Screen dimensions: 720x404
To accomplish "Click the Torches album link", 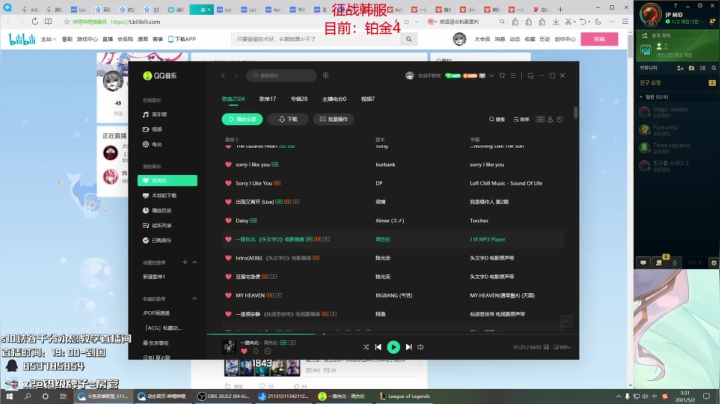I will coord(479,220).
